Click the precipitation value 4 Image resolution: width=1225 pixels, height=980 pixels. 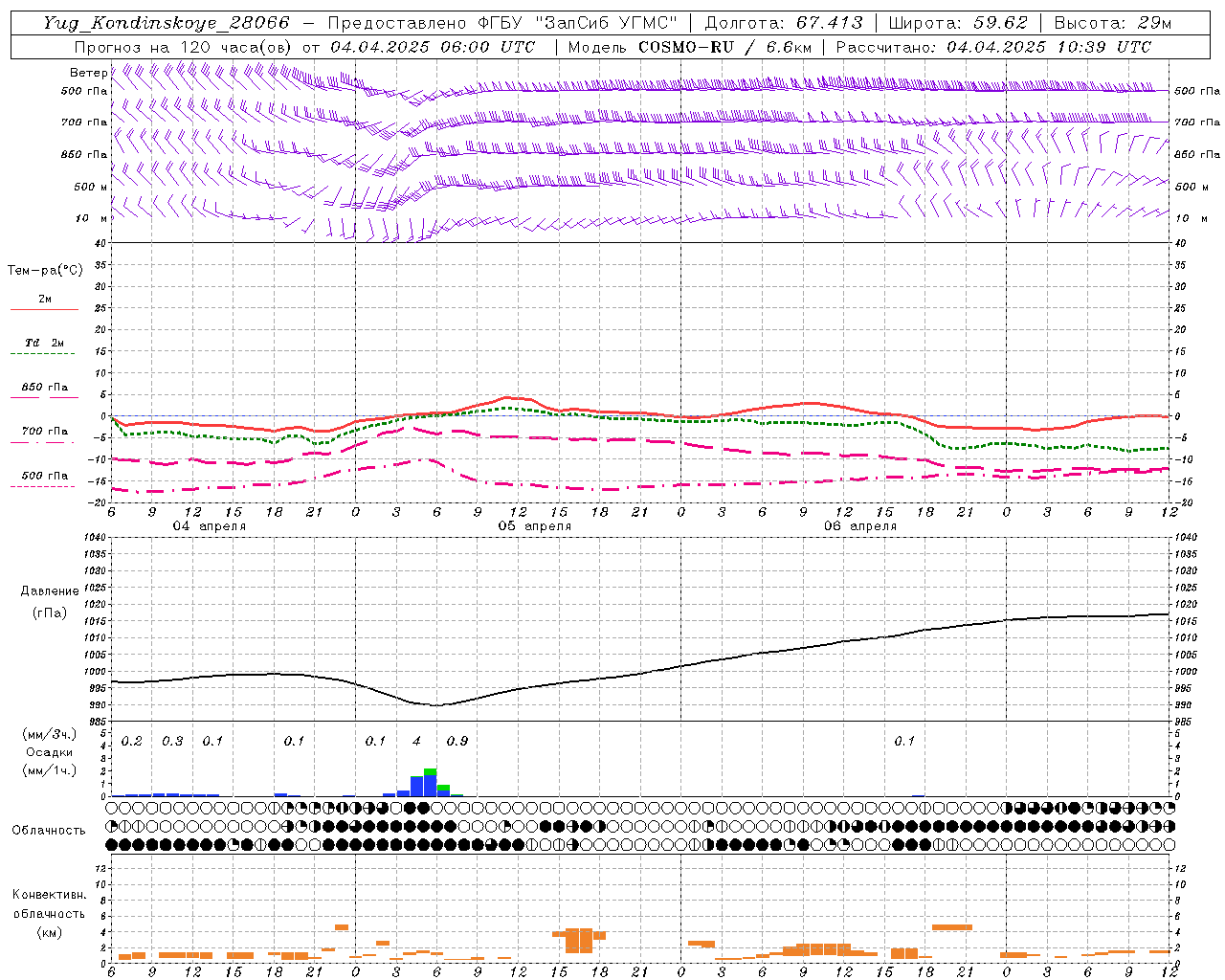pos(416,742)
